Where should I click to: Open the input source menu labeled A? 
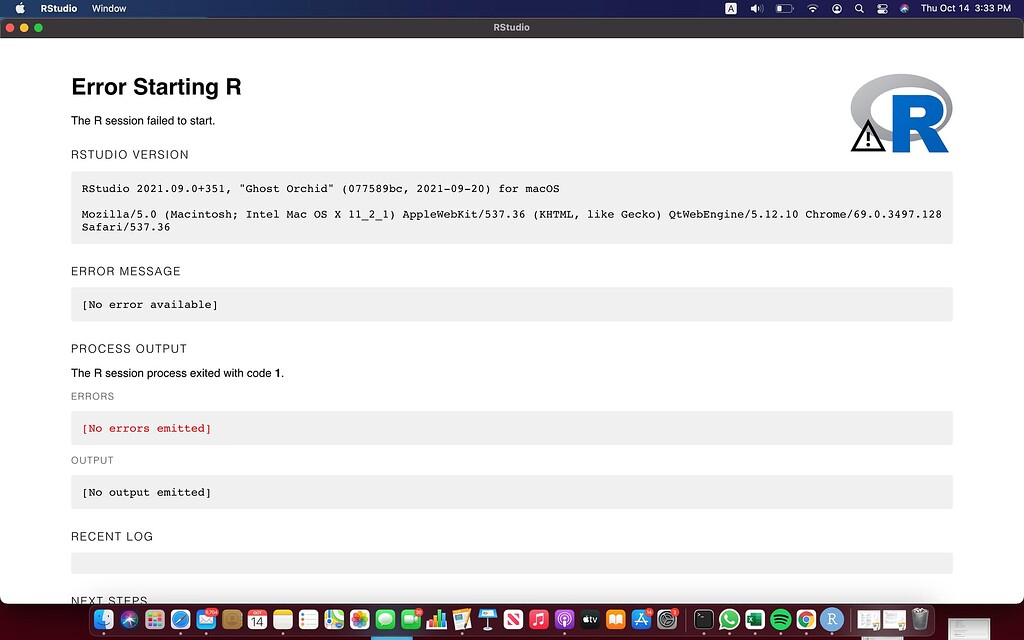(x=730, y=8)
